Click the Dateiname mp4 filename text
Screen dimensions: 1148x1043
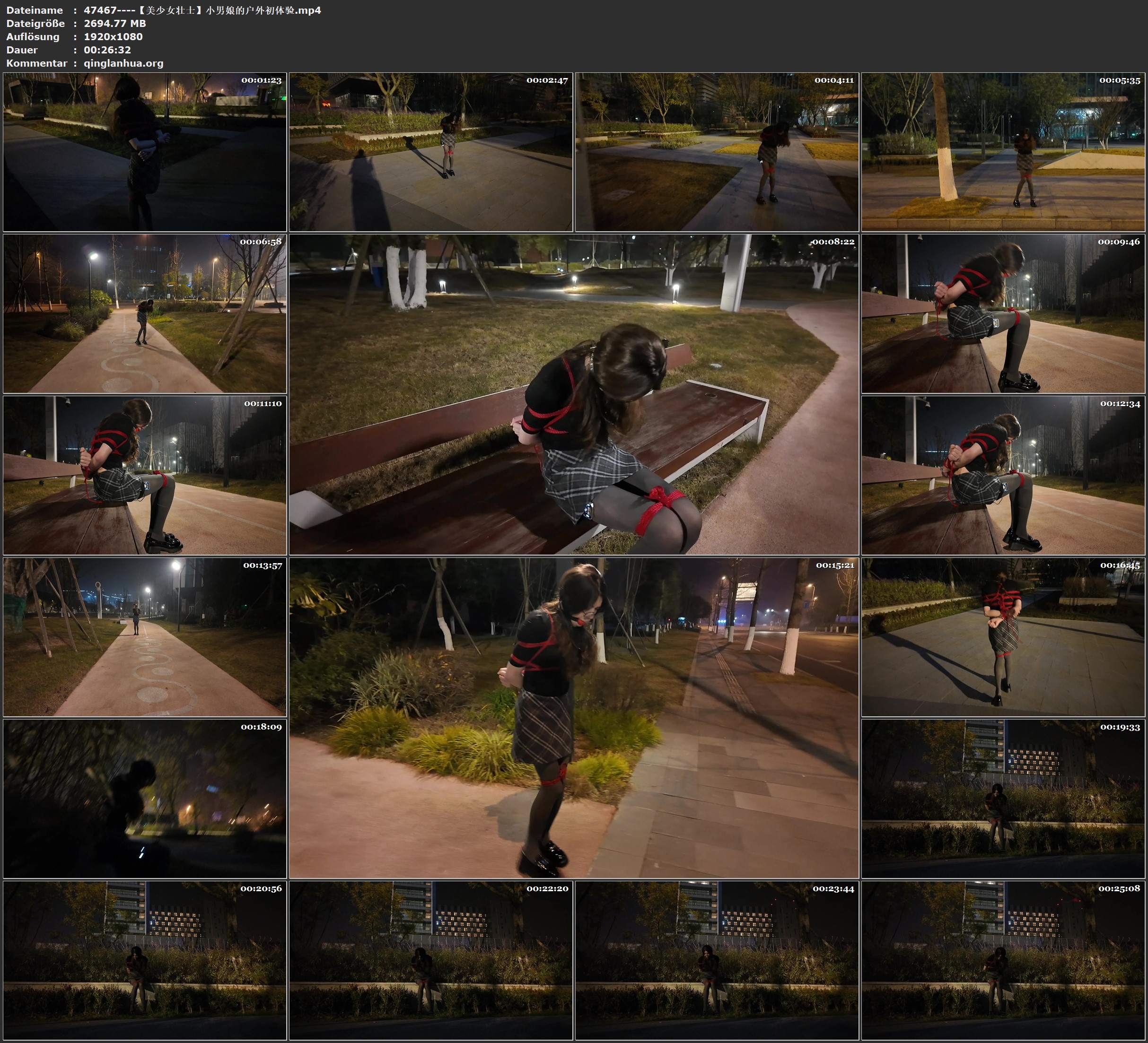[202, 10]
